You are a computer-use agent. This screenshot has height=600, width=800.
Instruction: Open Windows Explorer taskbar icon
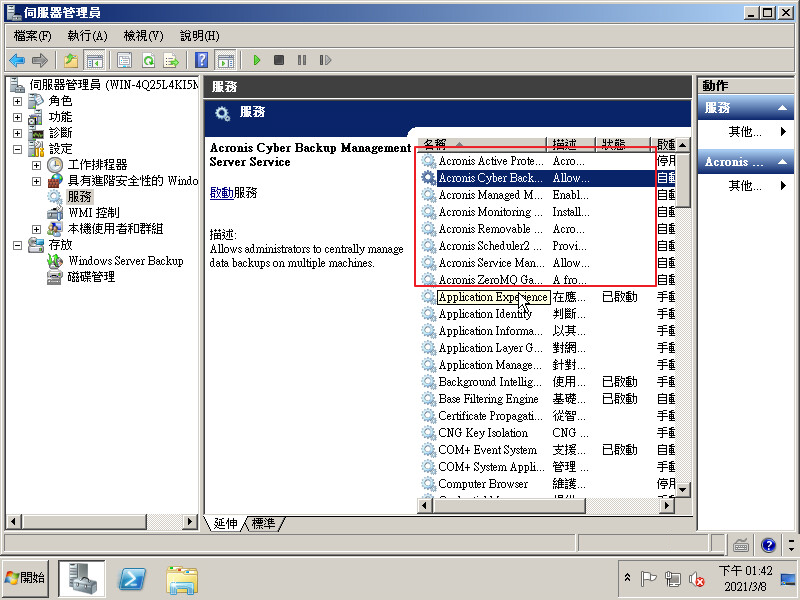click(x=182, y=580)
